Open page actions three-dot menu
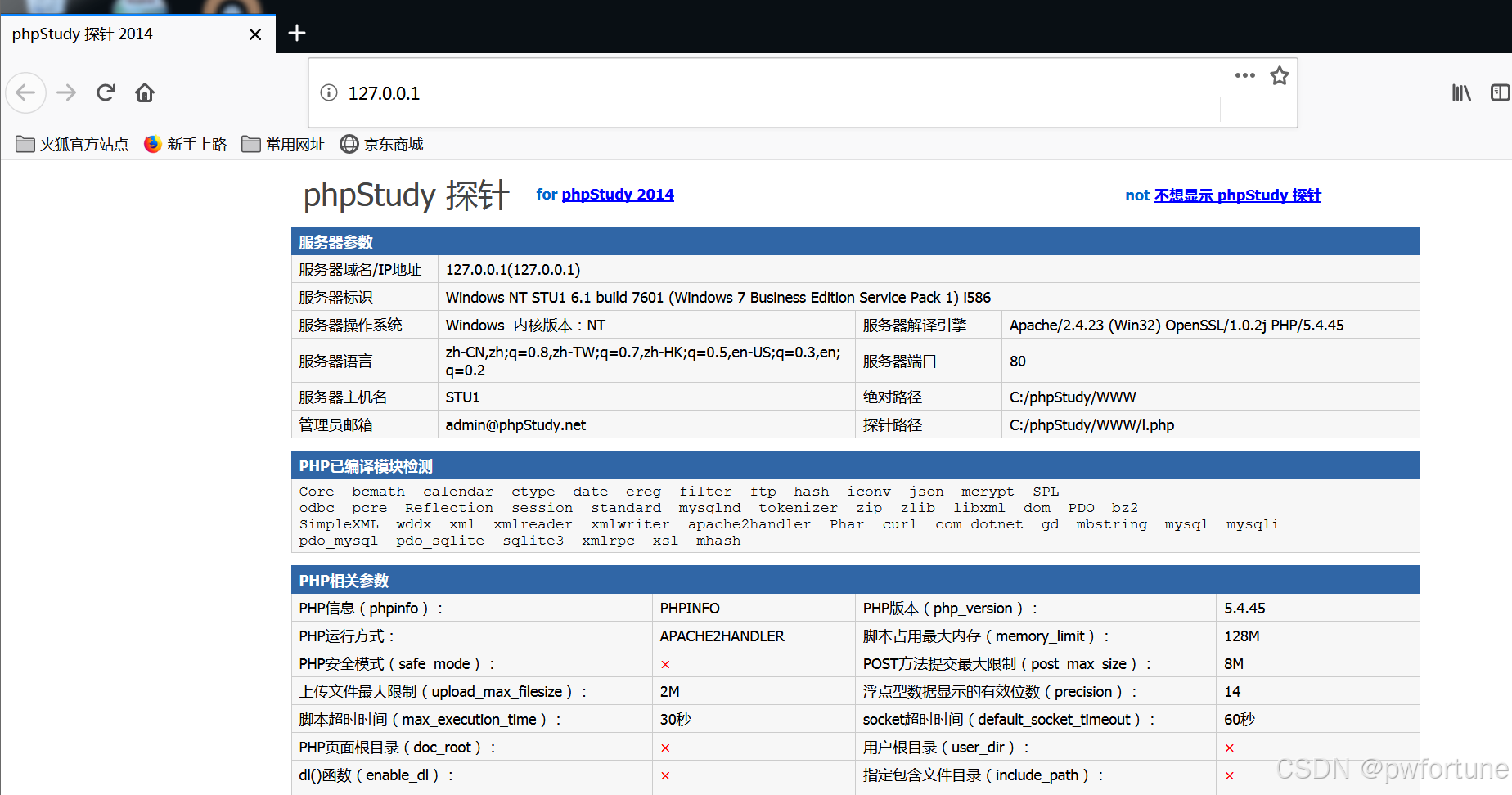The image size is (1512, 795). (1244, 75)
